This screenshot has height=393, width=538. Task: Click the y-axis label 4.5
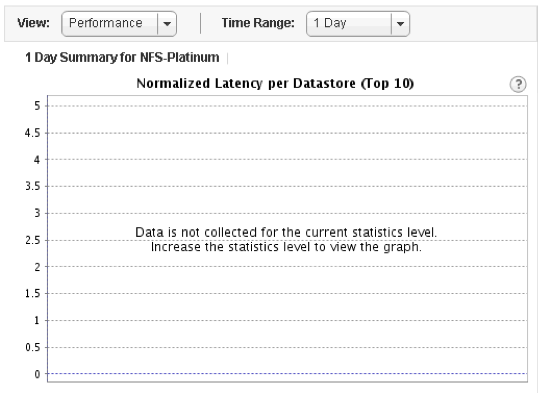[33, 133]
